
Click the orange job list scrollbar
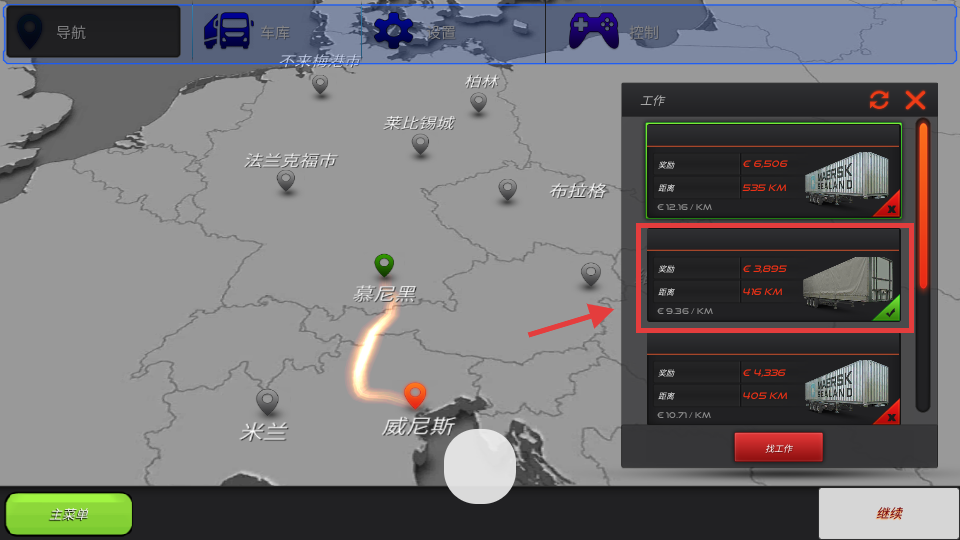click(x=923, y=205)
